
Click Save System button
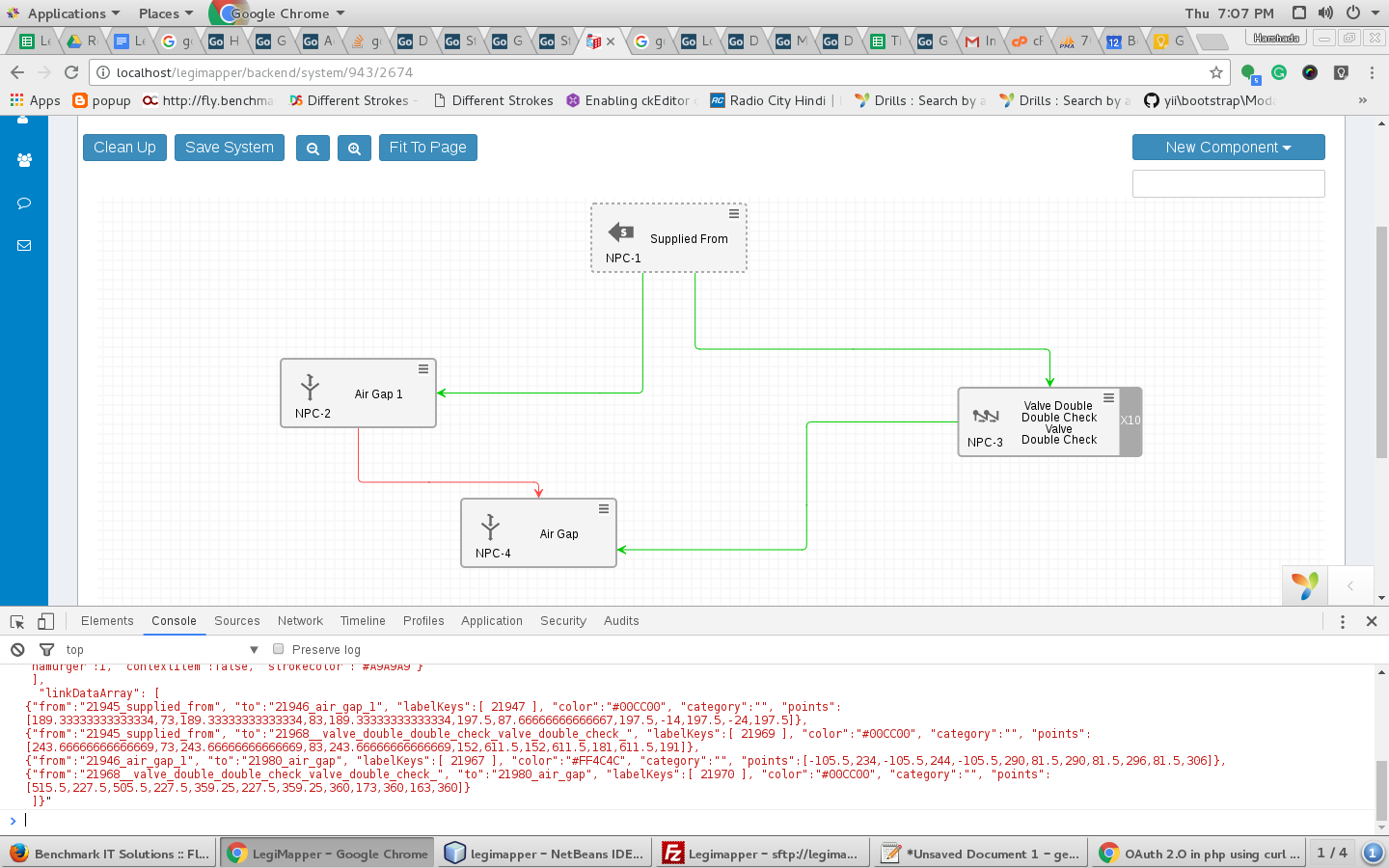click(x=230, y=148)
